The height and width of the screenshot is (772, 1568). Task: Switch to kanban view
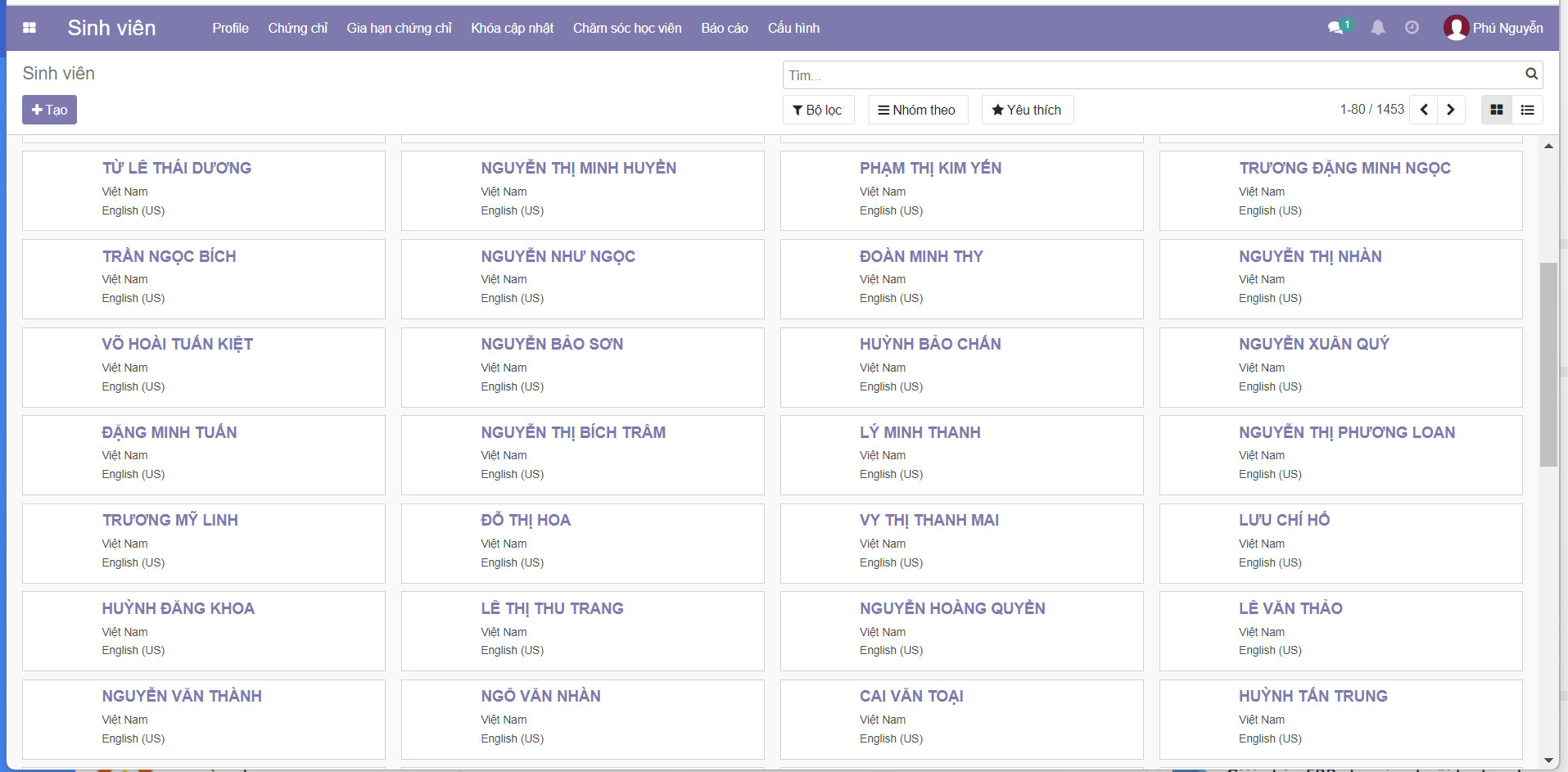pos(1497,110)
